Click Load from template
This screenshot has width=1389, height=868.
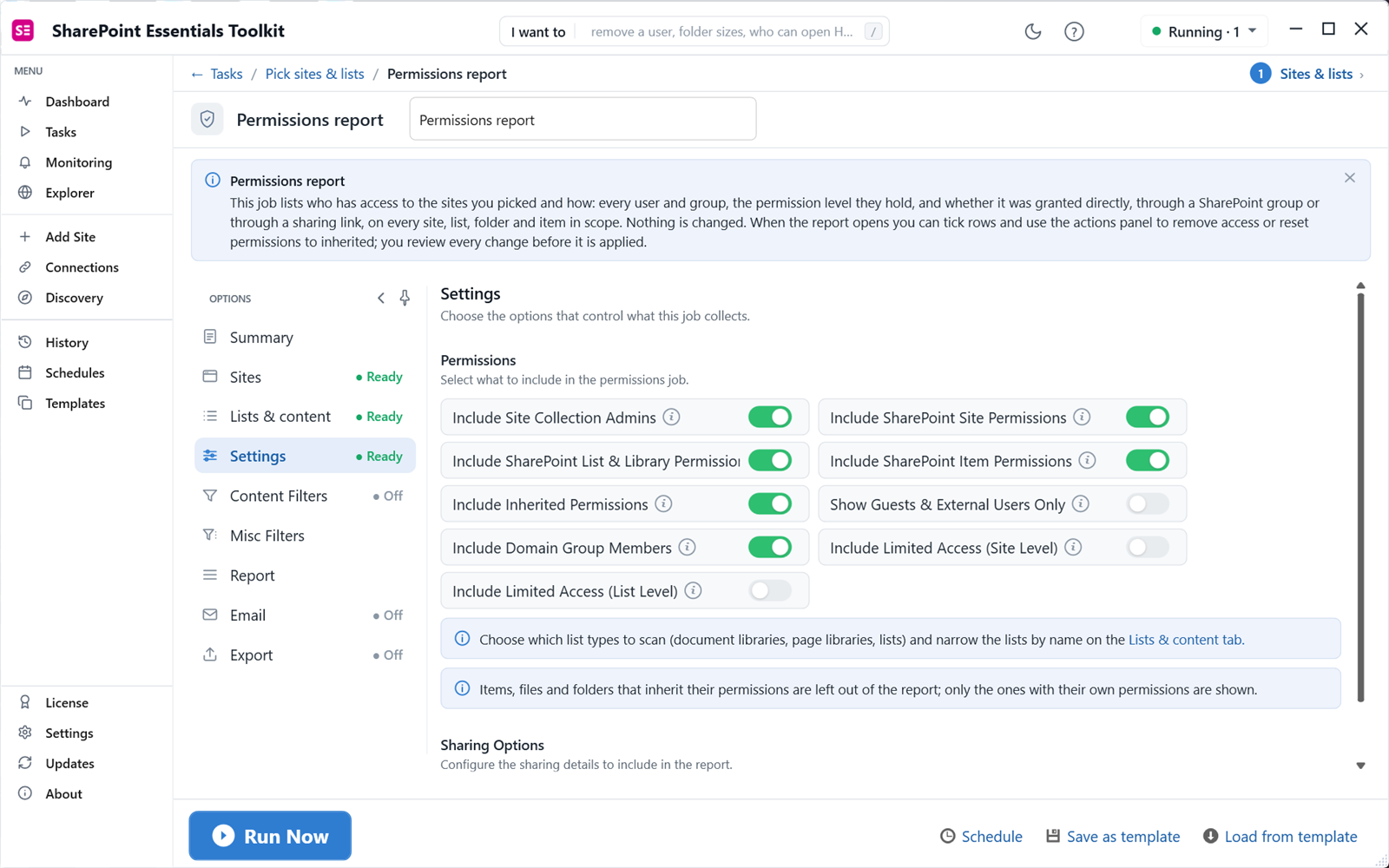tap(1280, 837)
